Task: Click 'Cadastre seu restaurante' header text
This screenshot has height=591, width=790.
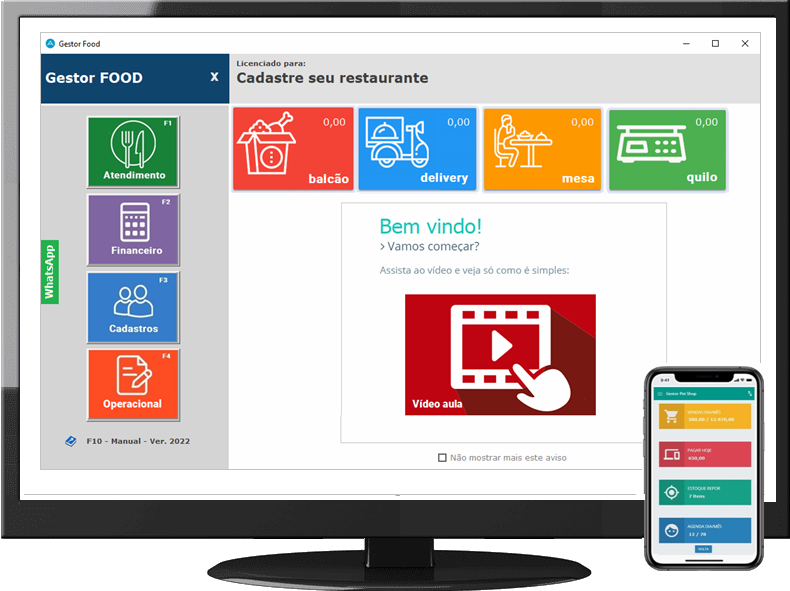Action: 332,78
